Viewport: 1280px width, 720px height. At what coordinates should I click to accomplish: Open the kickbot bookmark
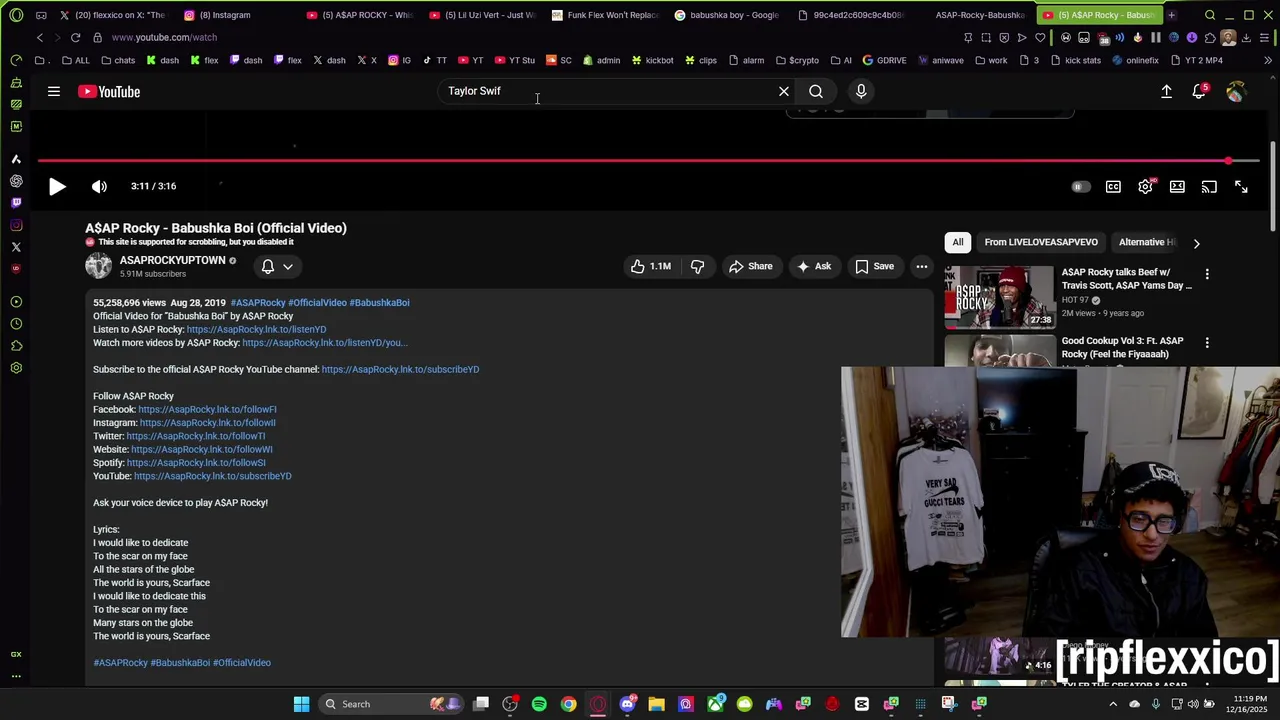(x=652, y=60)
